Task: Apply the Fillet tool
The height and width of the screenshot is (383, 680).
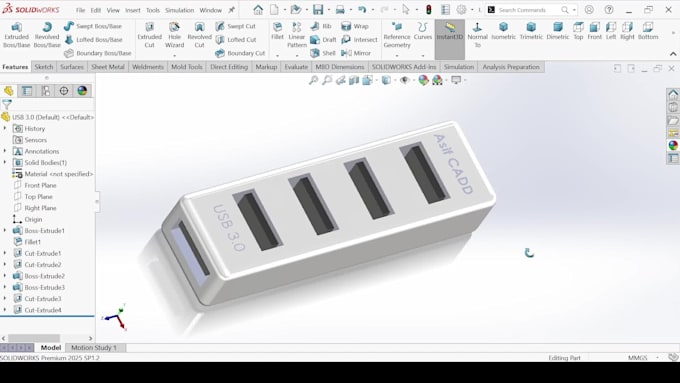Action: tap(277, 31)
